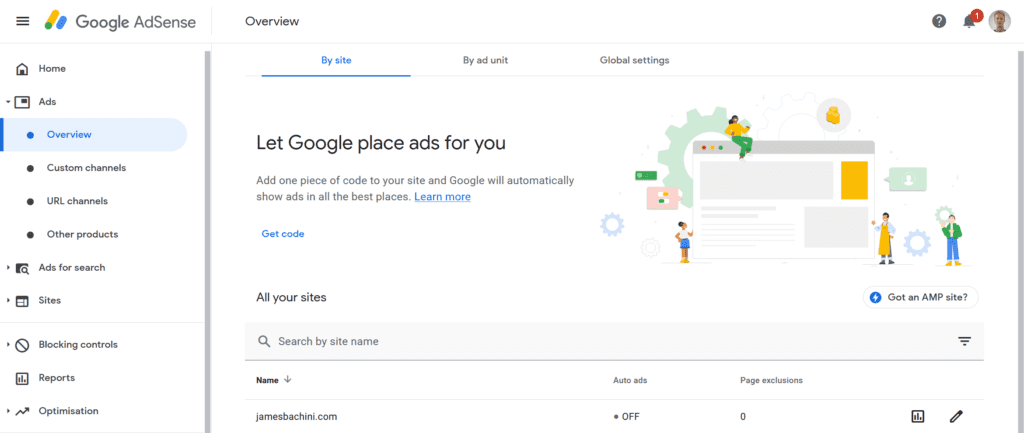Expand the Sites section arrow
The image size is (1024, 433).
pos(7,300)
